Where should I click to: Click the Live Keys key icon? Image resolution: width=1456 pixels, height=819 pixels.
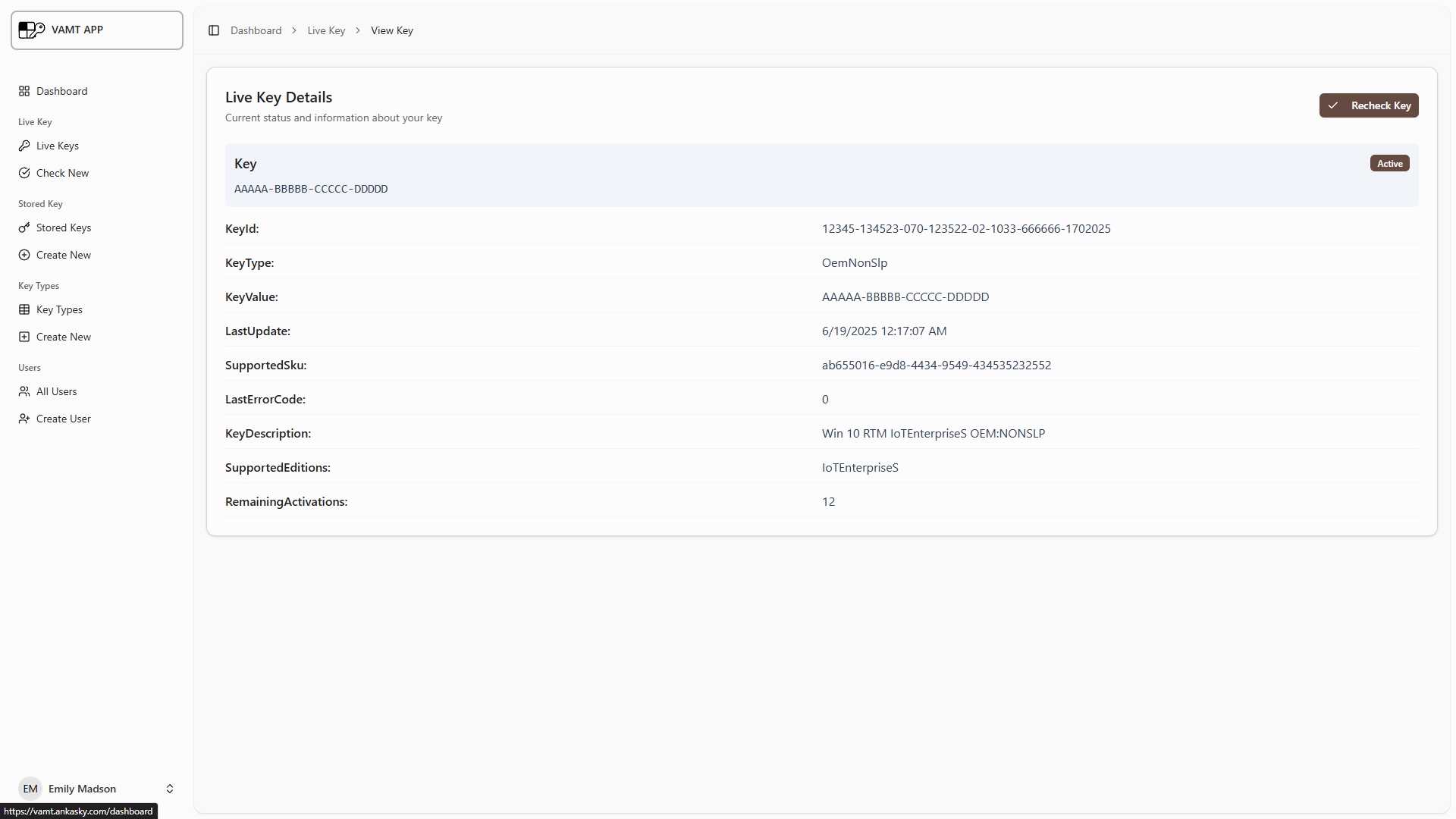click(x=24, y=146)
